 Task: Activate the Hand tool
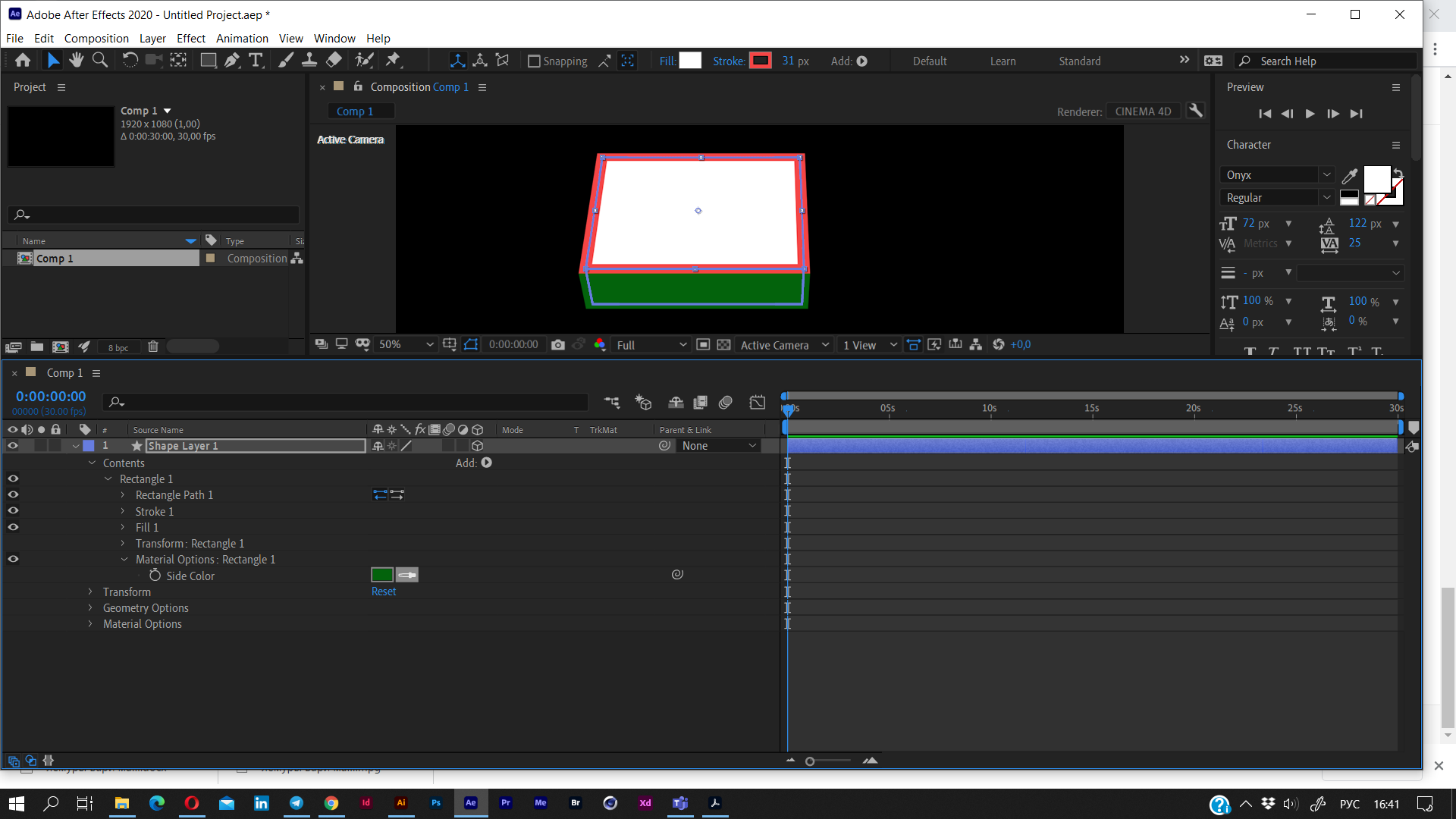click(x=76, y=60)
